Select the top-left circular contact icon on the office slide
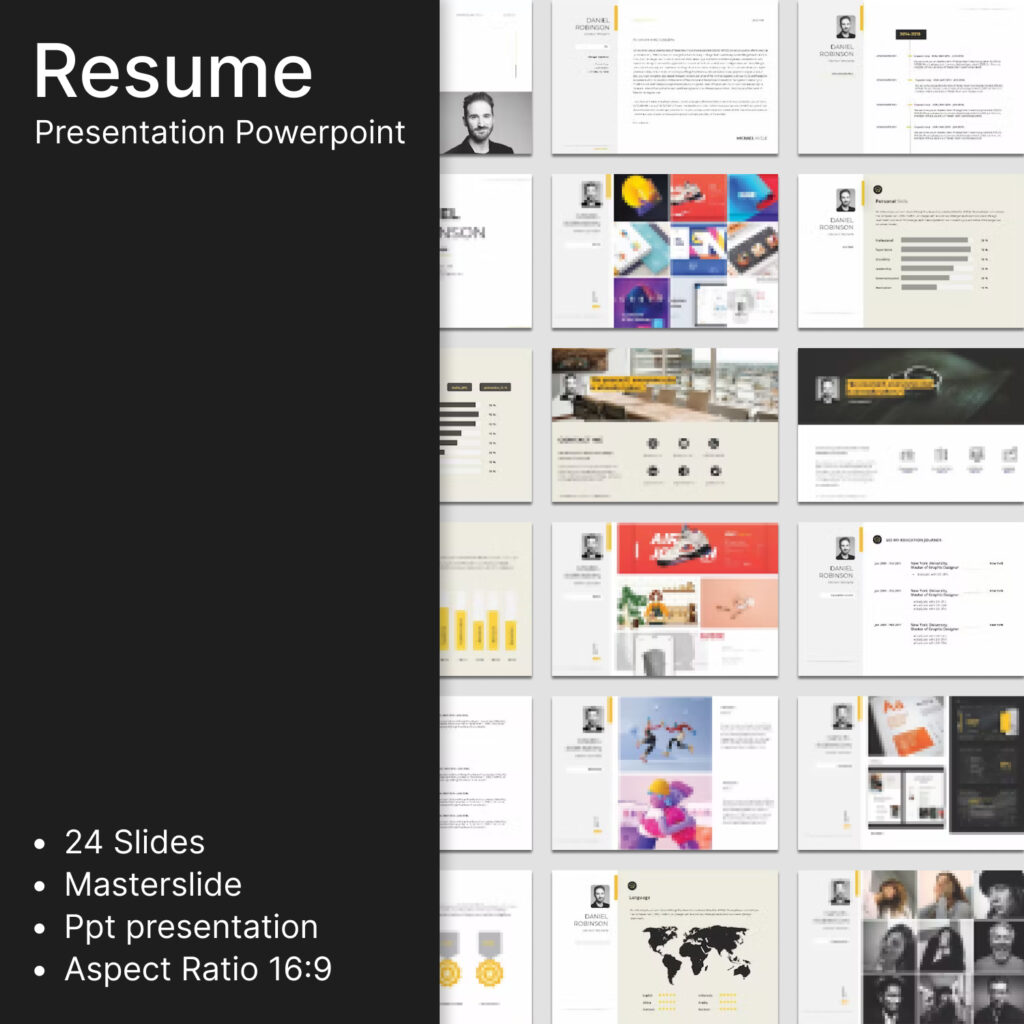 (x=653, y=443)
